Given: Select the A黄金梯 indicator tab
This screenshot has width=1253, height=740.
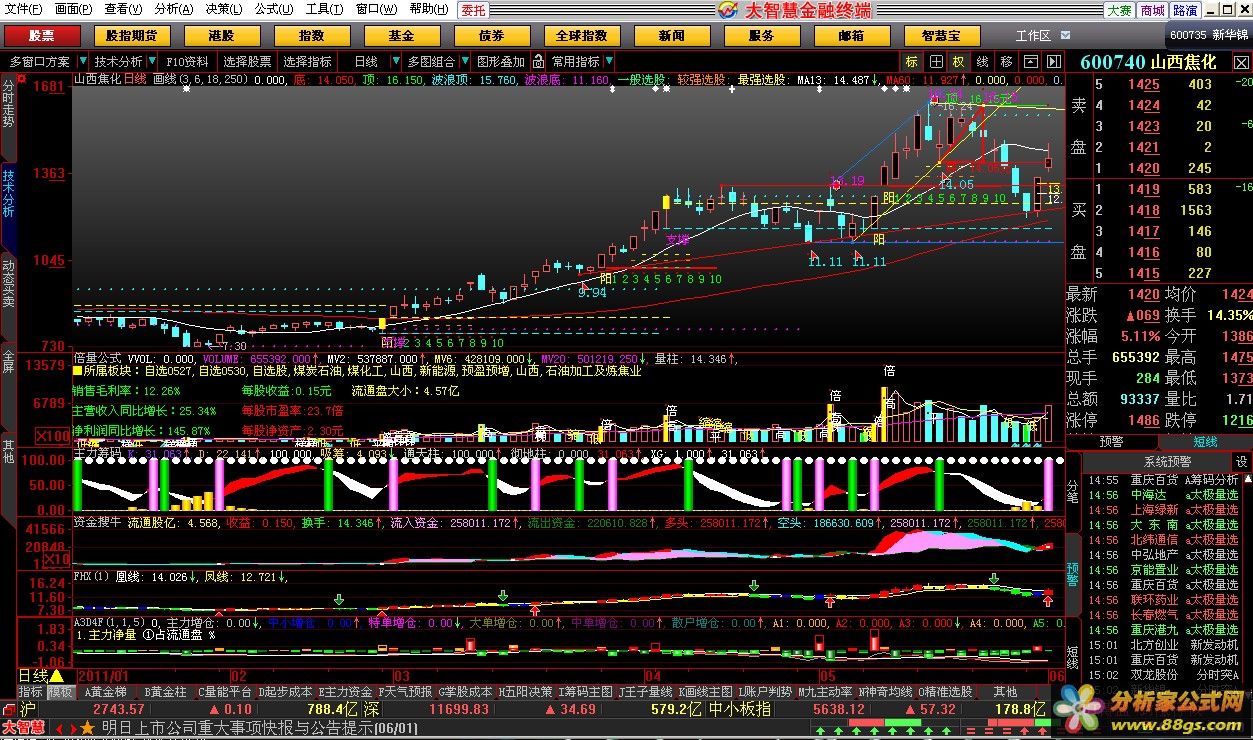Looking at the screenshot, I should pos(105,691).
